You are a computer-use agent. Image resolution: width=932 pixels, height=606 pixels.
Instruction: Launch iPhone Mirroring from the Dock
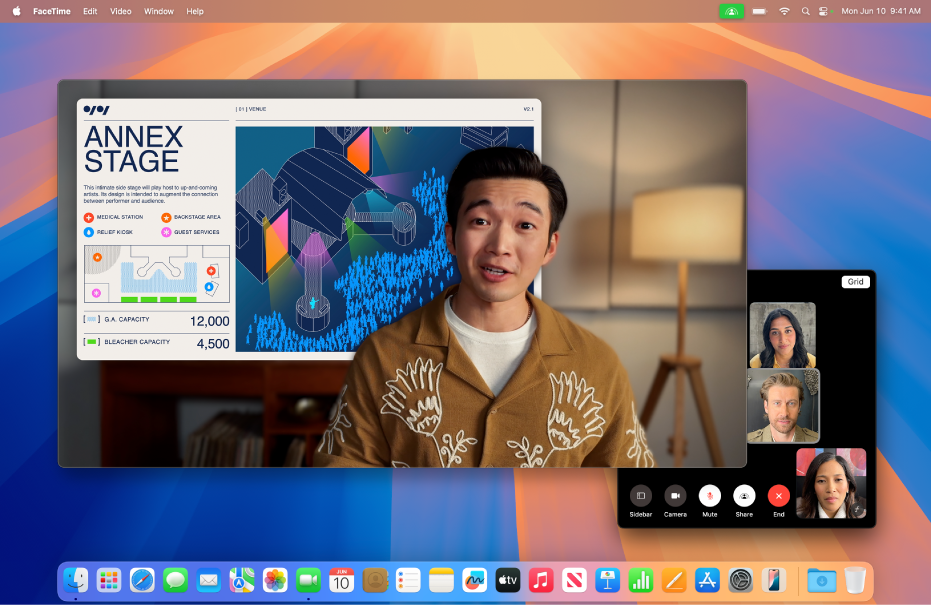click(x=771, y=580)
